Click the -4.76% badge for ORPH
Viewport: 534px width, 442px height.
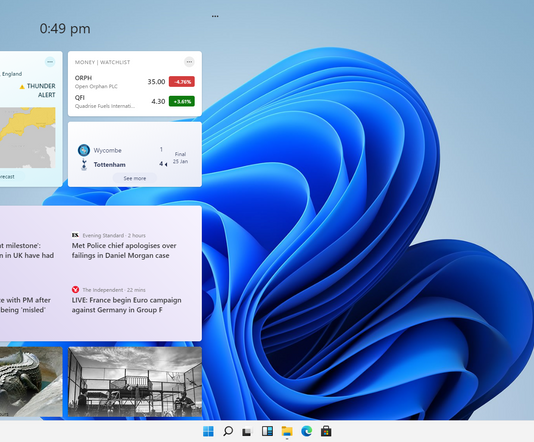point(182,82)
